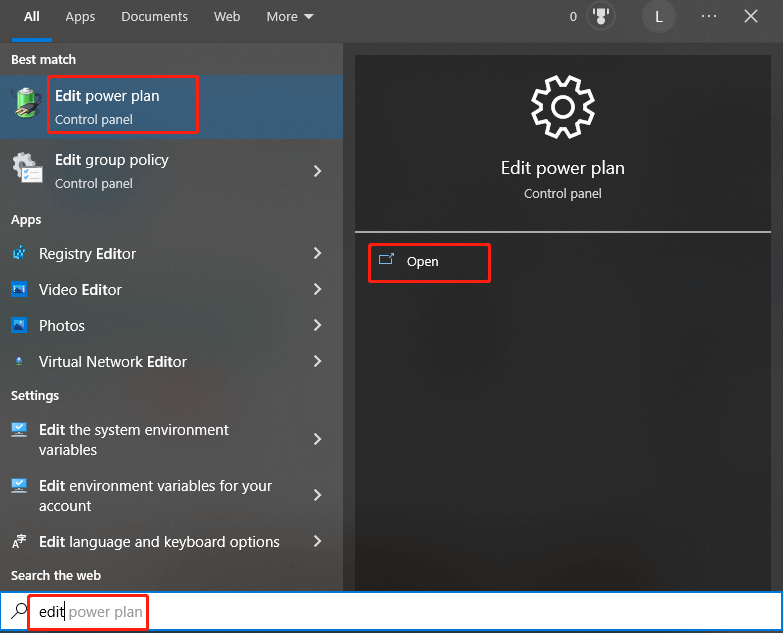Select the Photos result
This screenshot has width=783, height=633.
tap(171, 325)
